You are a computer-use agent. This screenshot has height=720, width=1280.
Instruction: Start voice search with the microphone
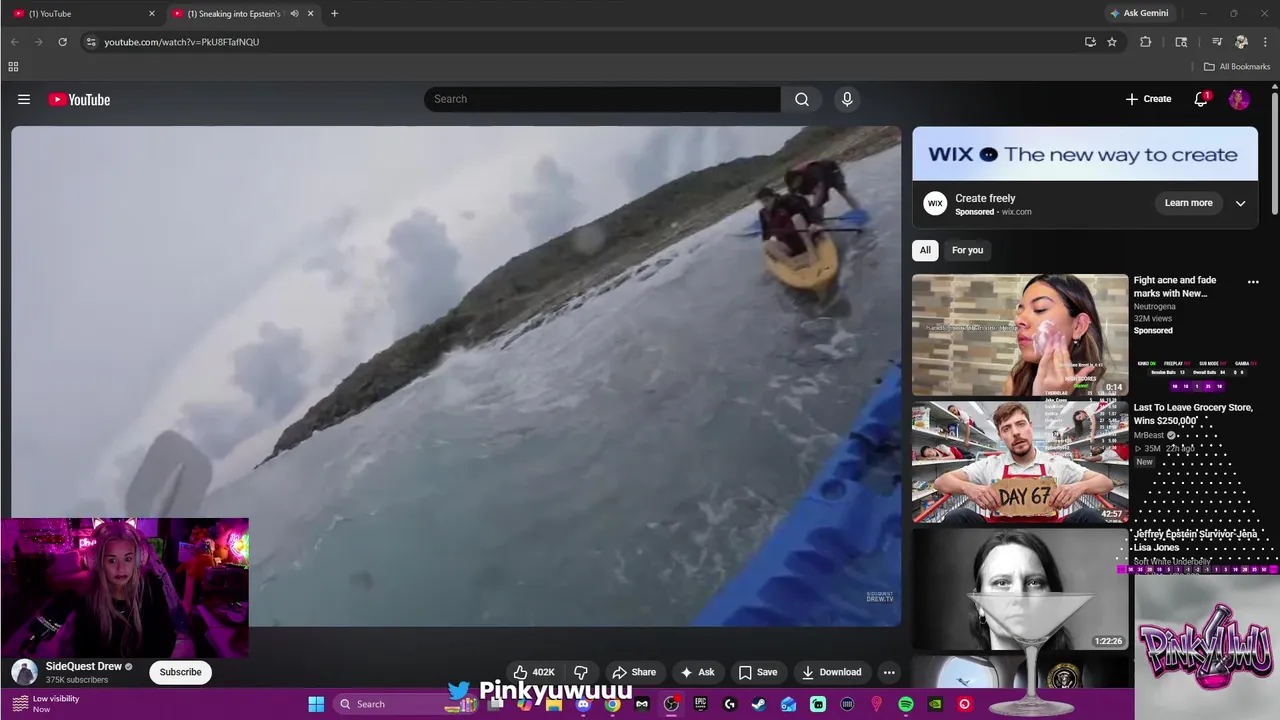click(847, 99)
